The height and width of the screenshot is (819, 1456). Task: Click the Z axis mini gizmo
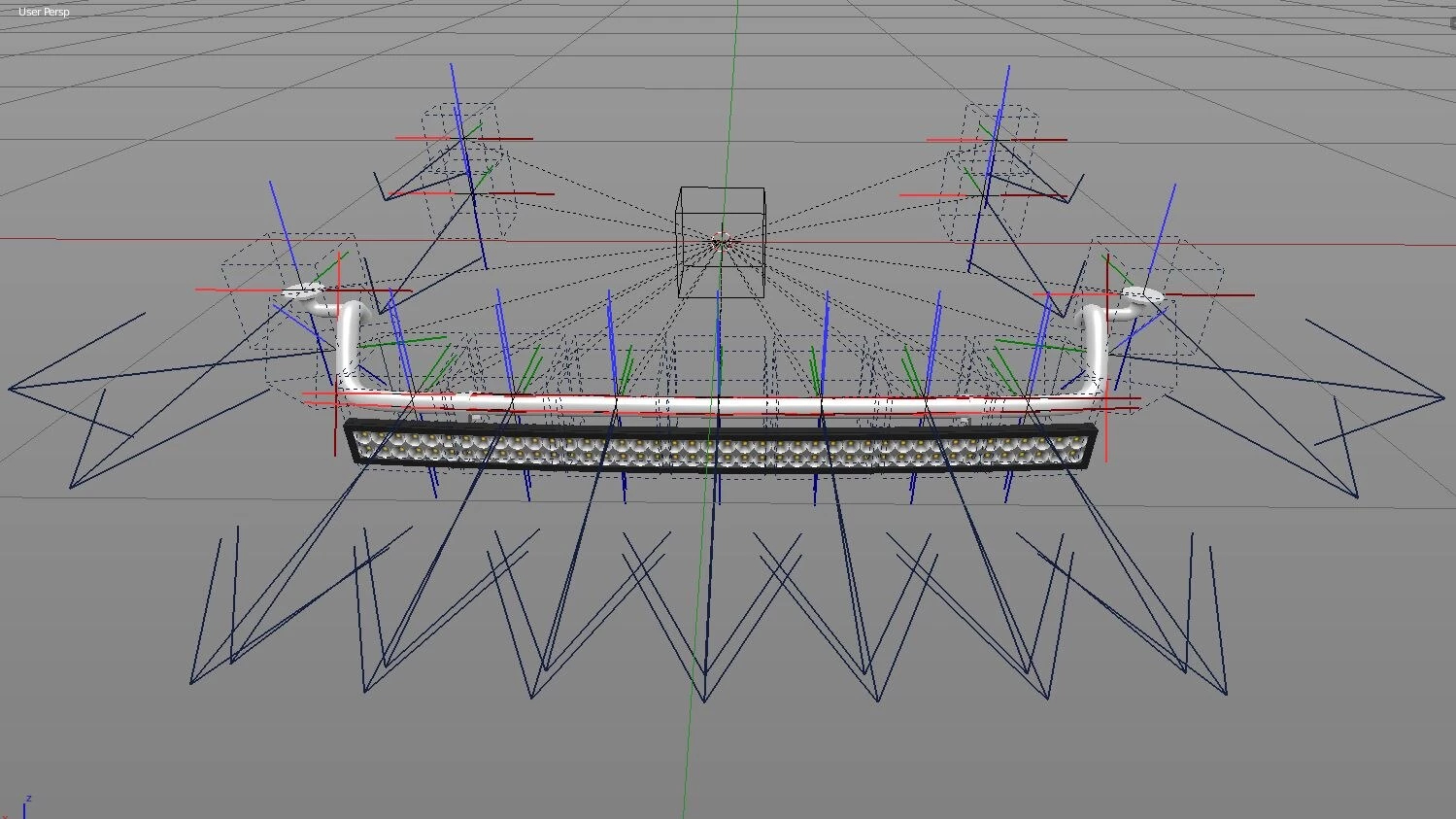25,805
